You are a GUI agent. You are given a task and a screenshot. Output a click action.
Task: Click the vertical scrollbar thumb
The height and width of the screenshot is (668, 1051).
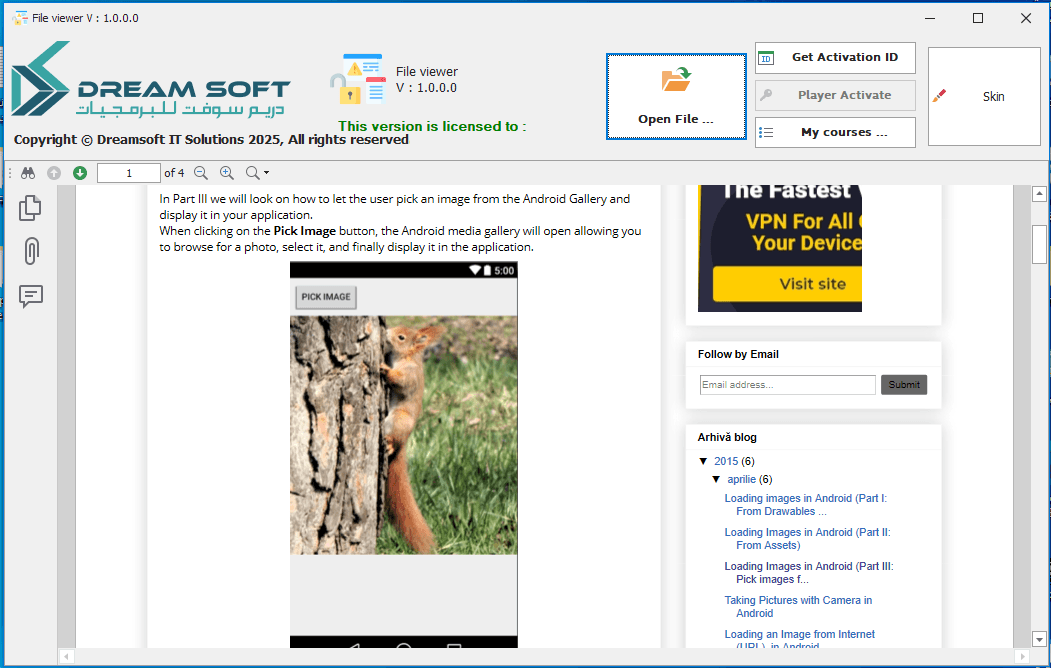click(x=1039, y=245)
